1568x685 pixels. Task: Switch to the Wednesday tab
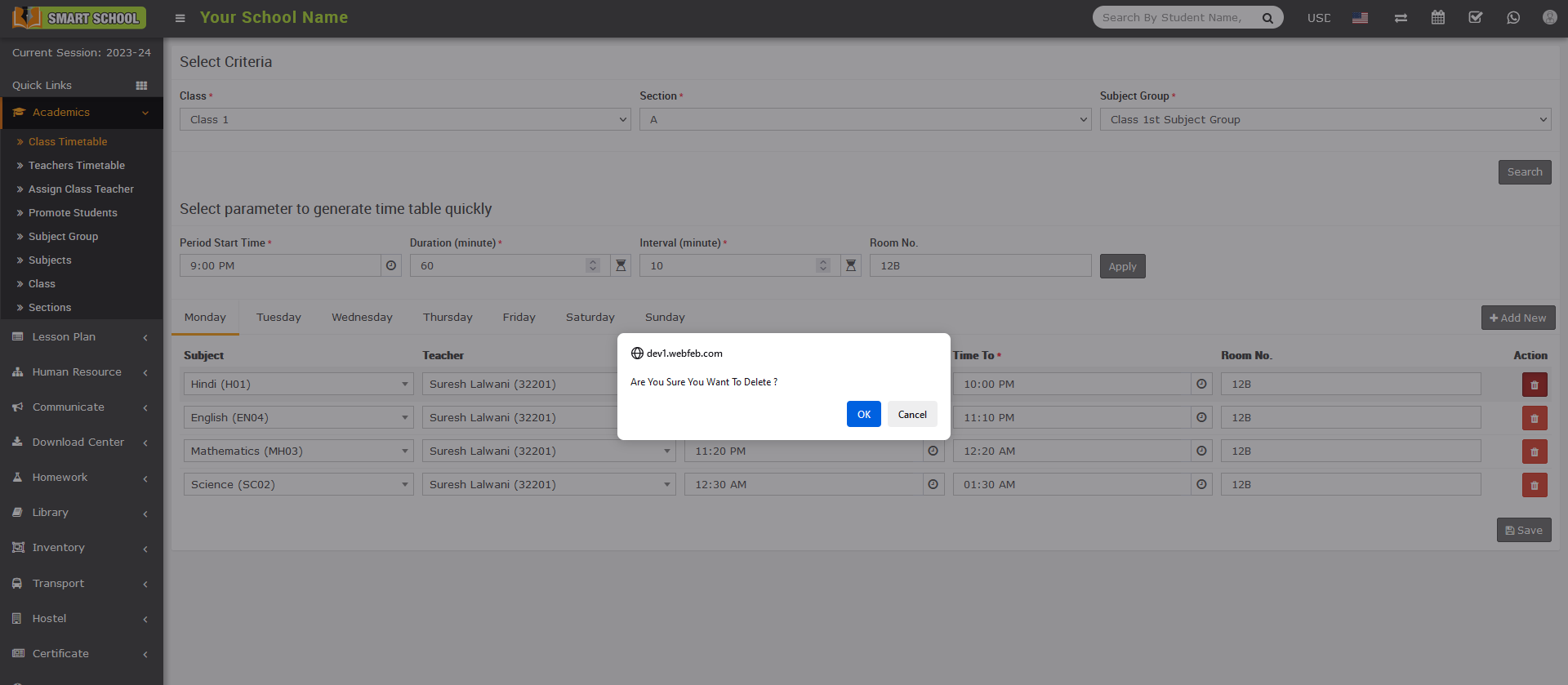362,318
